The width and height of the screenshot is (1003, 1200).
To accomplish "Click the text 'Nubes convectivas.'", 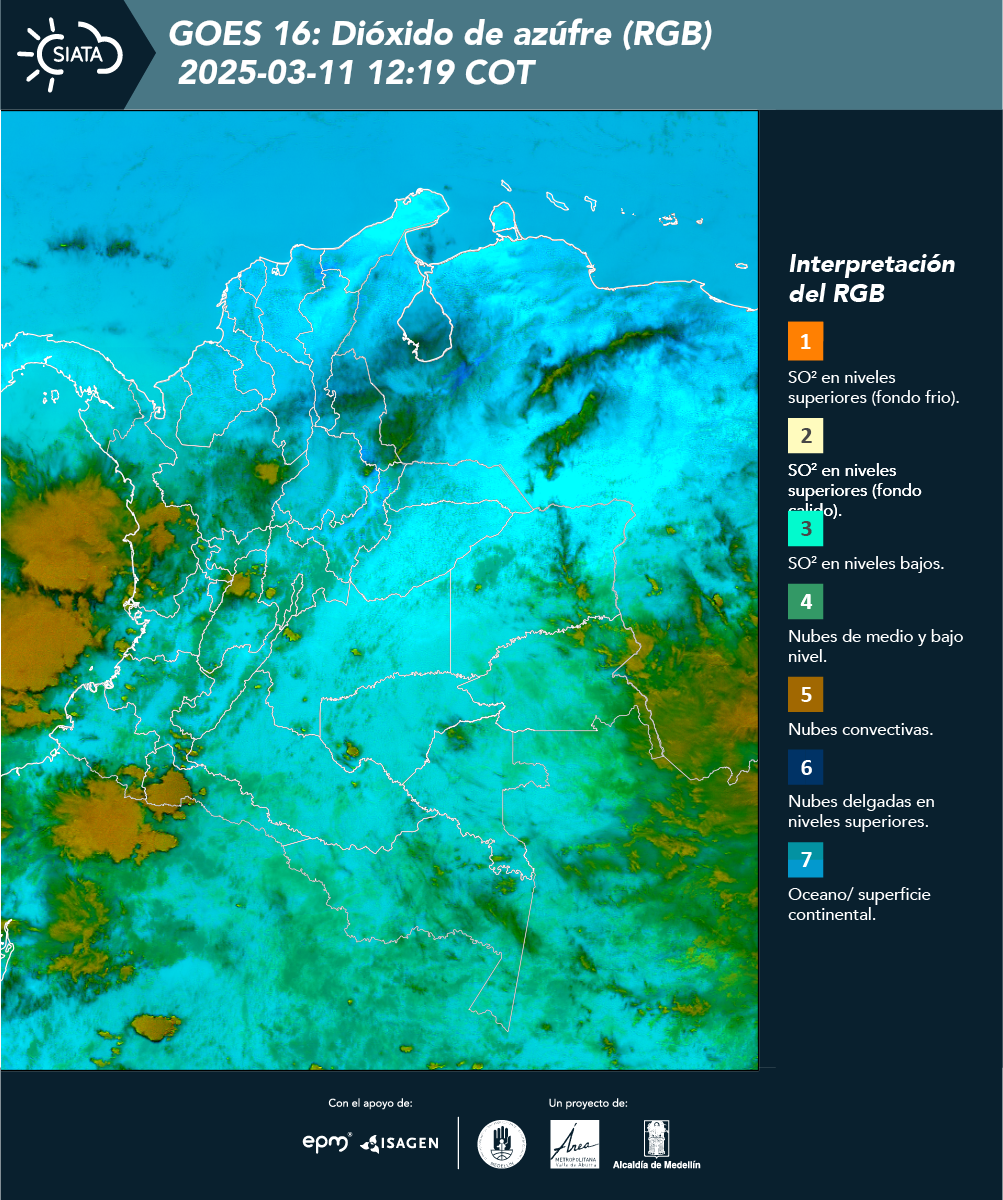I will click(861, 729).
